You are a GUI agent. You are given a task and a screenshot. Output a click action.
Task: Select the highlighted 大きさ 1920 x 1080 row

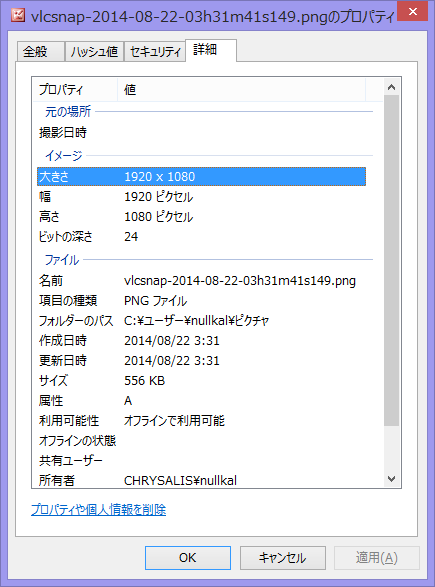coord(201,176)
